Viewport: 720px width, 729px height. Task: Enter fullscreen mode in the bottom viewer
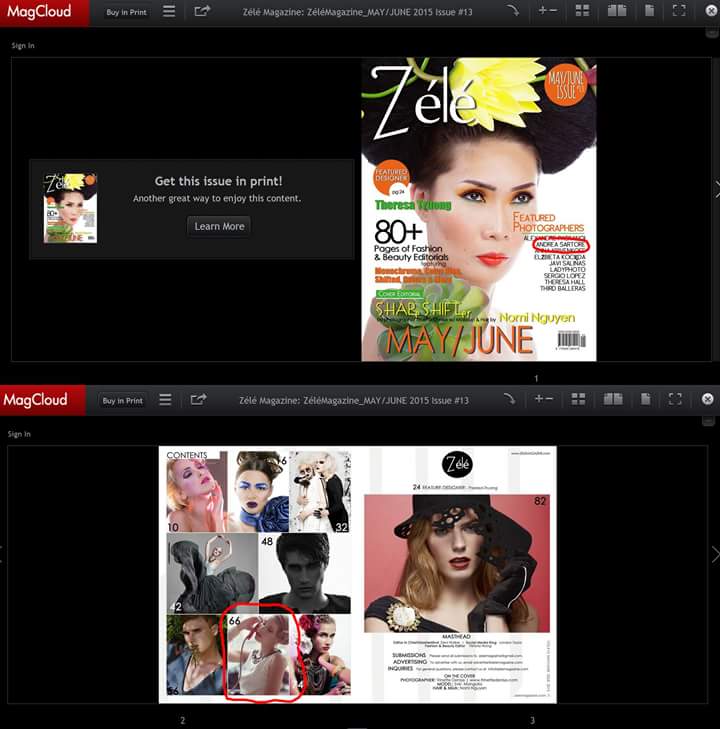coord(675,399)
